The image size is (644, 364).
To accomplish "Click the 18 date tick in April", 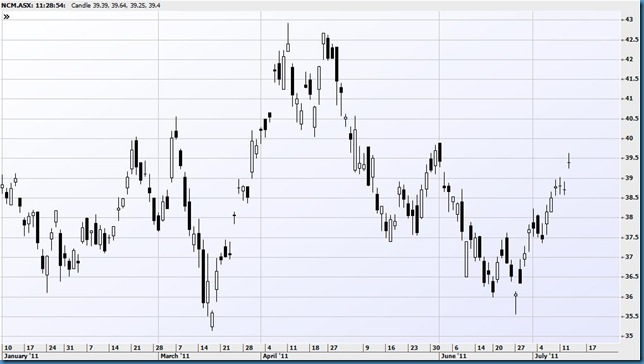I will pos(315,348).
